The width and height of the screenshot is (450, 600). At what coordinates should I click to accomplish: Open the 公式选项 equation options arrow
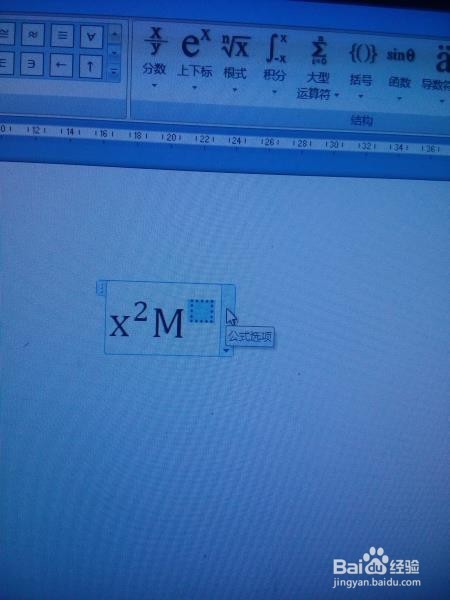point(227,350)
